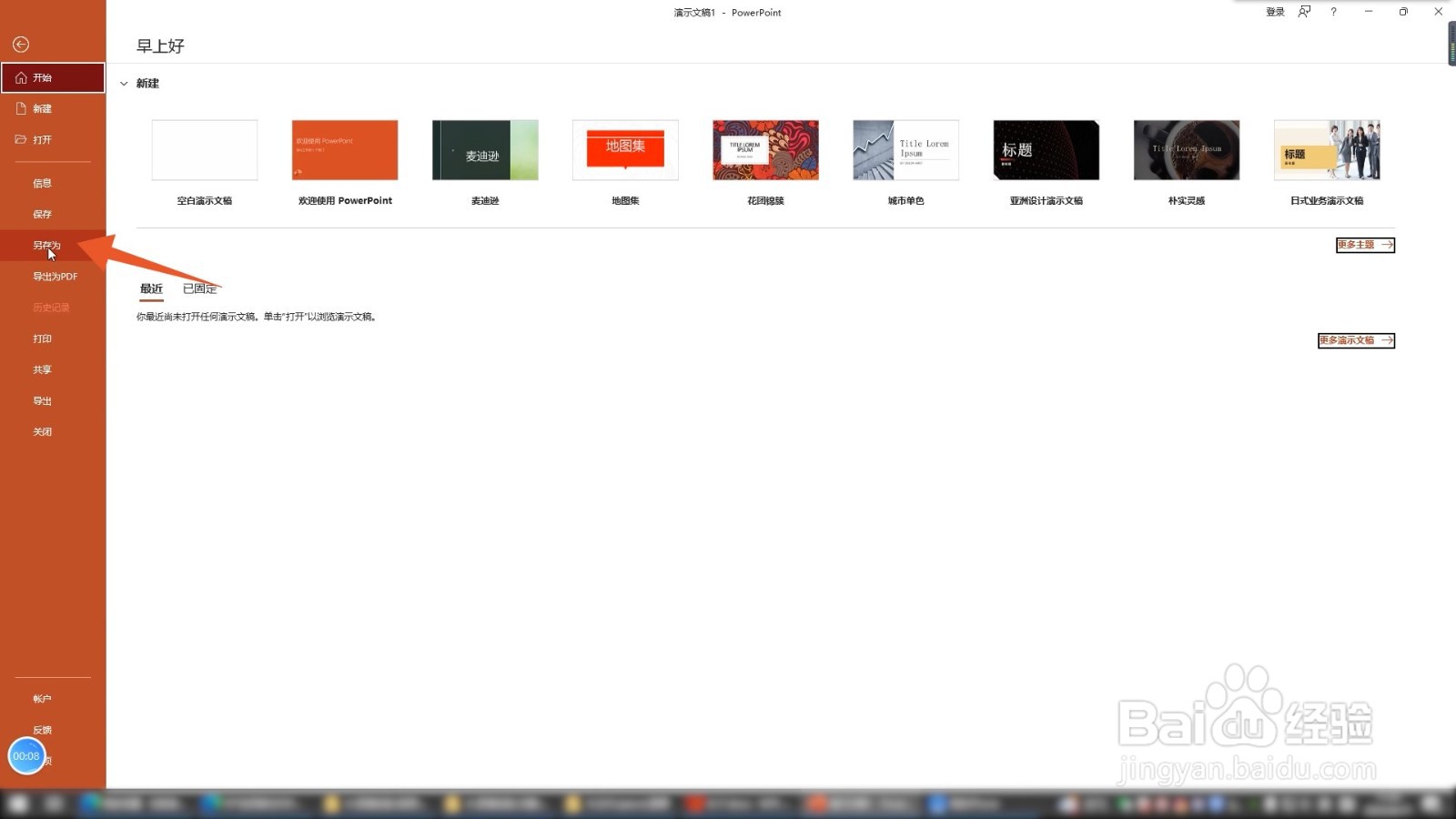Click the folder icon beside 打开
This screenshot has height=819, width=1456.
tap(21, 139)
